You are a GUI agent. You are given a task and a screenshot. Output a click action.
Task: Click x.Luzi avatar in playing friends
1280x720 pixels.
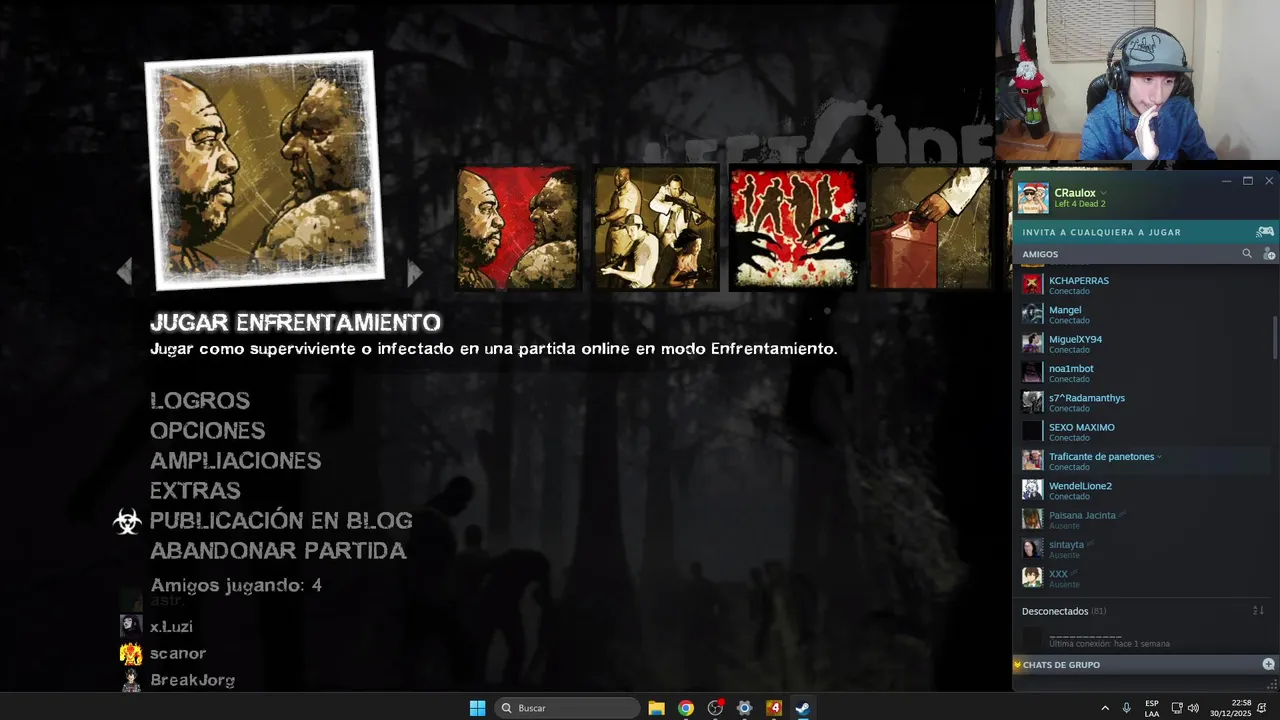click(131, 626)
